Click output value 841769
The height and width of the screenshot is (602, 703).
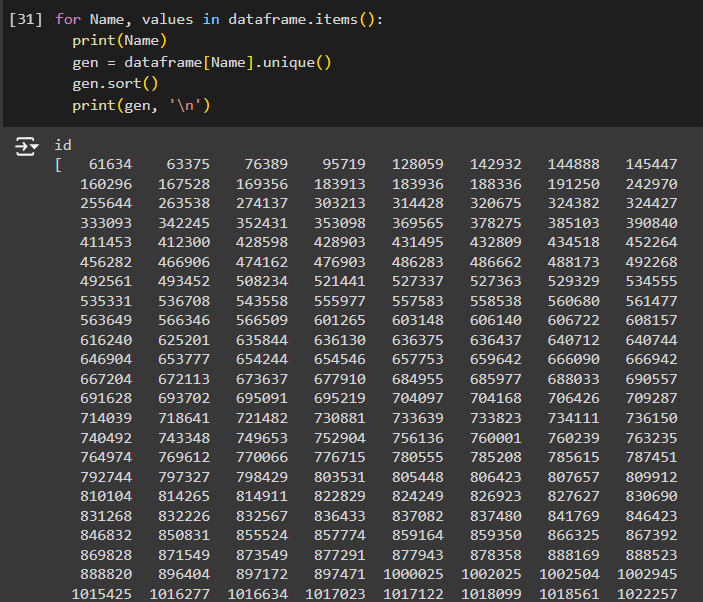pyautogui.click(x=573, y=516)
